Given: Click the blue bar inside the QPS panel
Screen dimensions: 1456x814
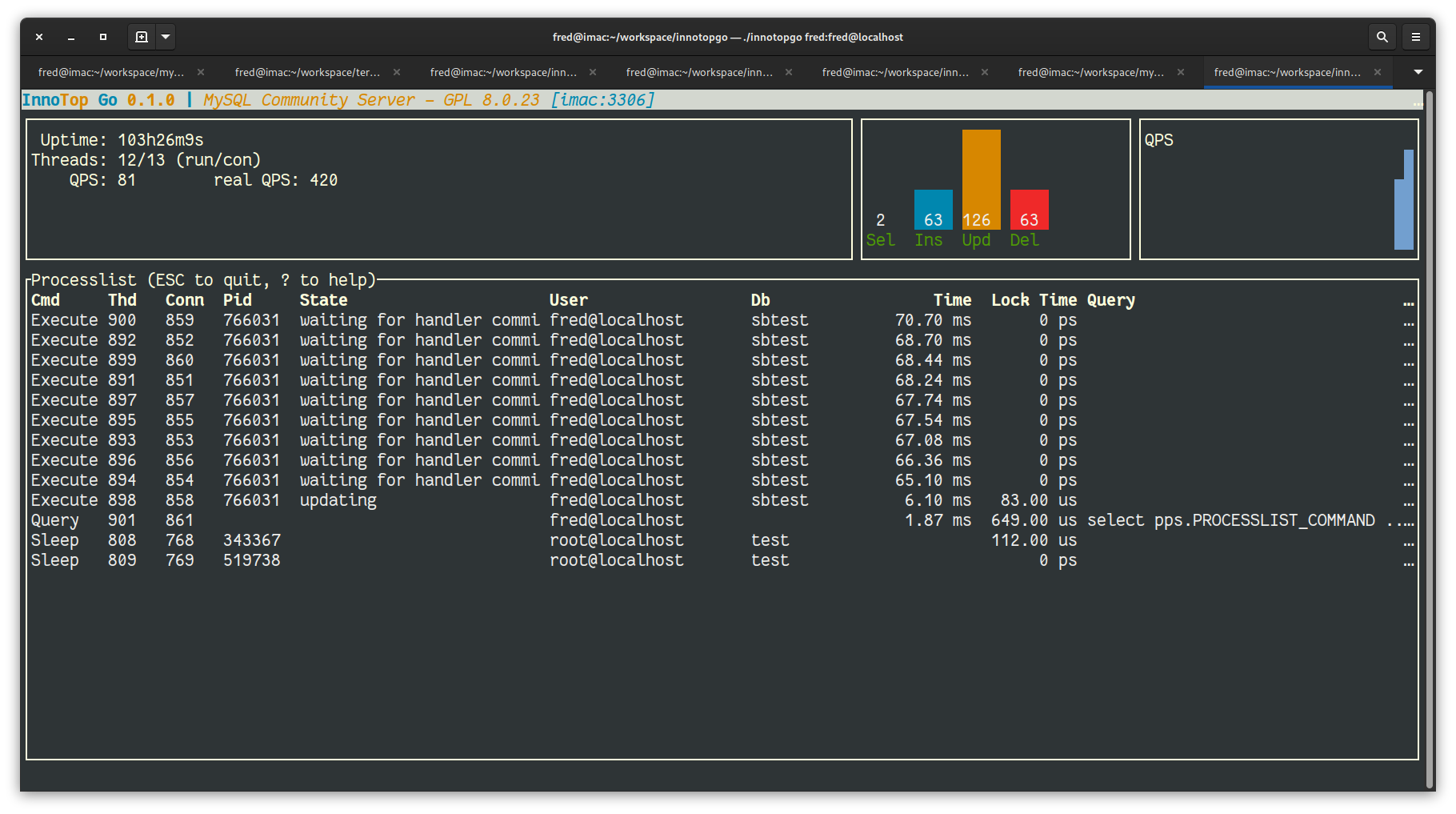Looking at the screenshot, I should [1406, 200].
